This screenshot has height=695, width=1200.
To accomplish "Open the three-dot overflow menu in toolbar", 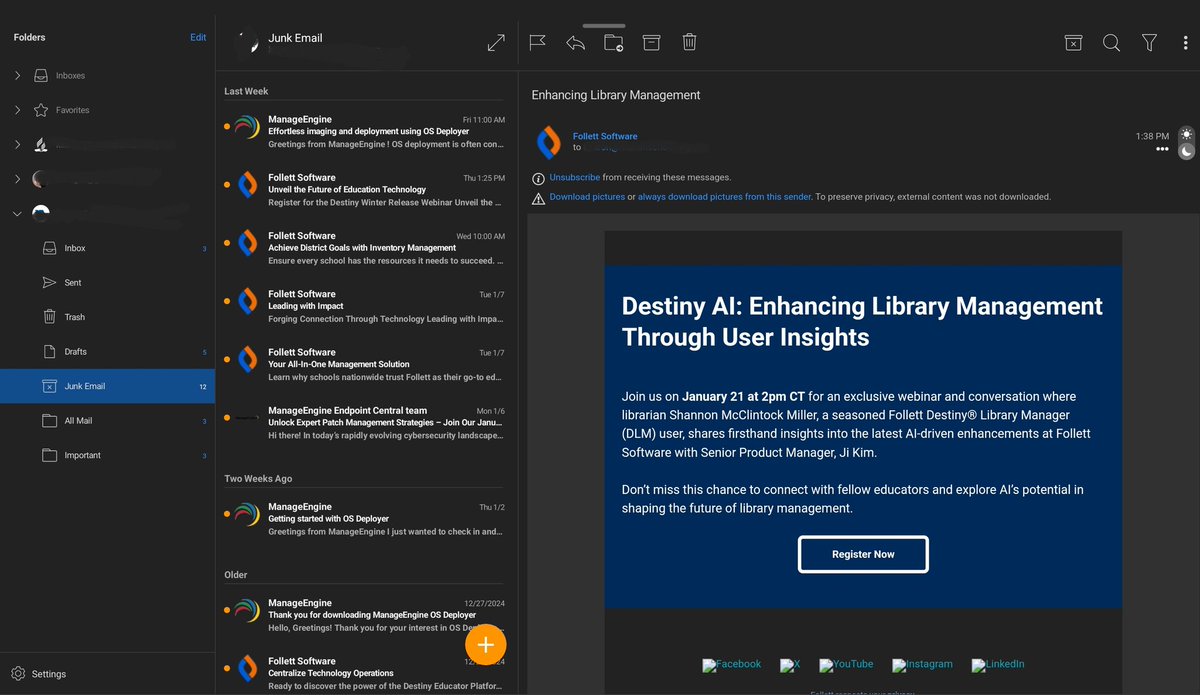I will click(1186, 42).
